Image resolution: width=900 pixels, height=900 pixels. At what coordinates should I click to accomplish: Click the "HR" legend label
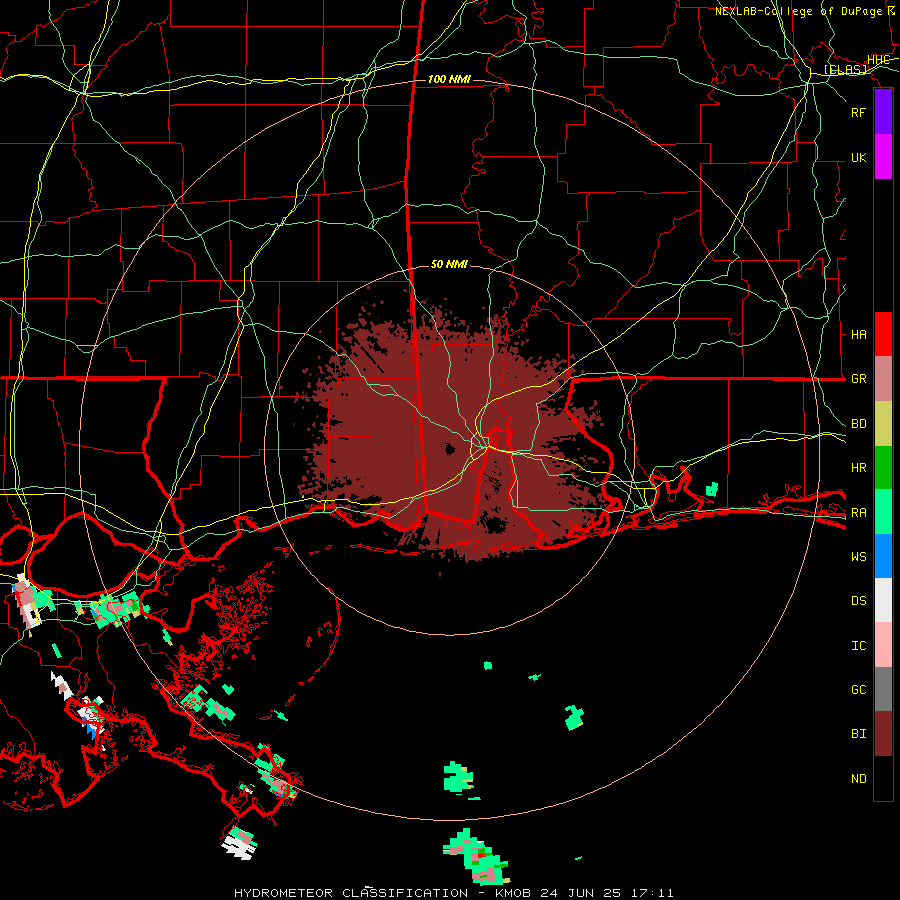point(858,468)
